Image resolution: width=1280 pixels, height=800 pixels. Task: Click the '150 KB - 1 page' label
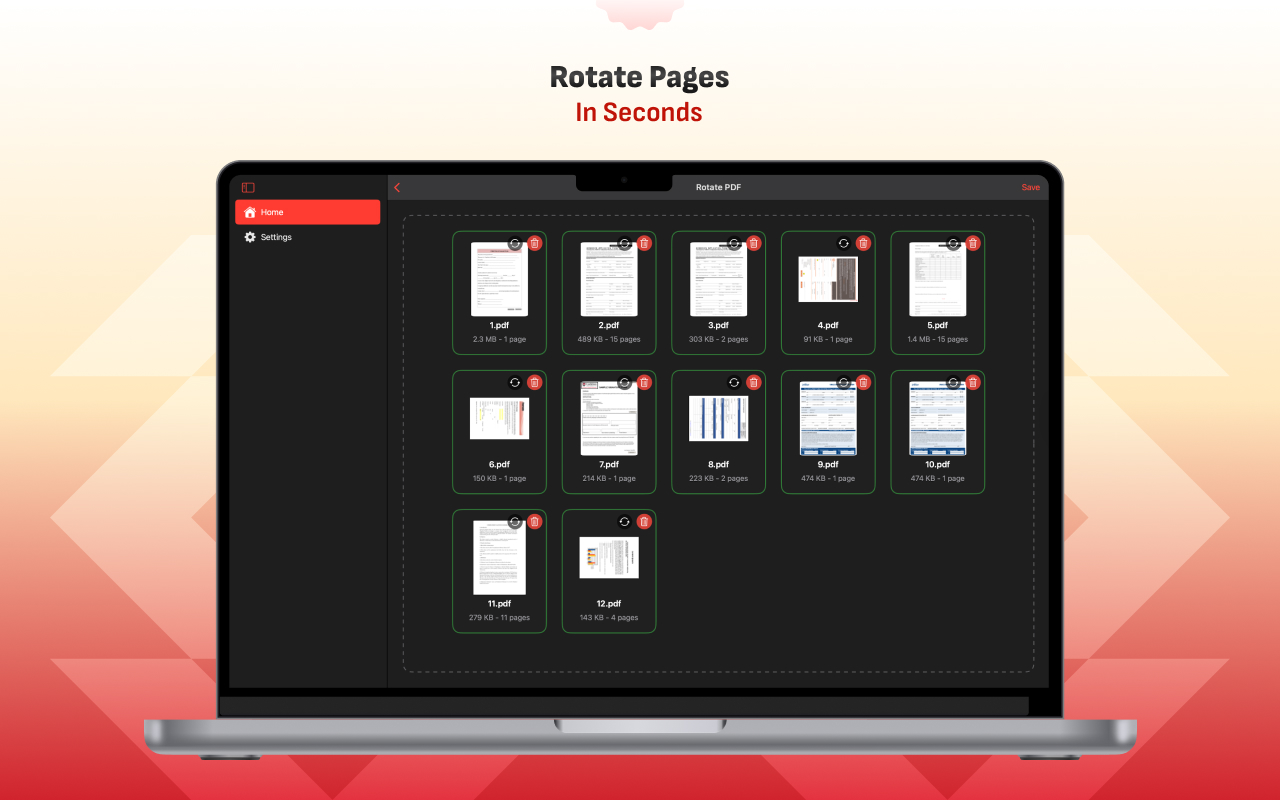click(x=499, y=479)
